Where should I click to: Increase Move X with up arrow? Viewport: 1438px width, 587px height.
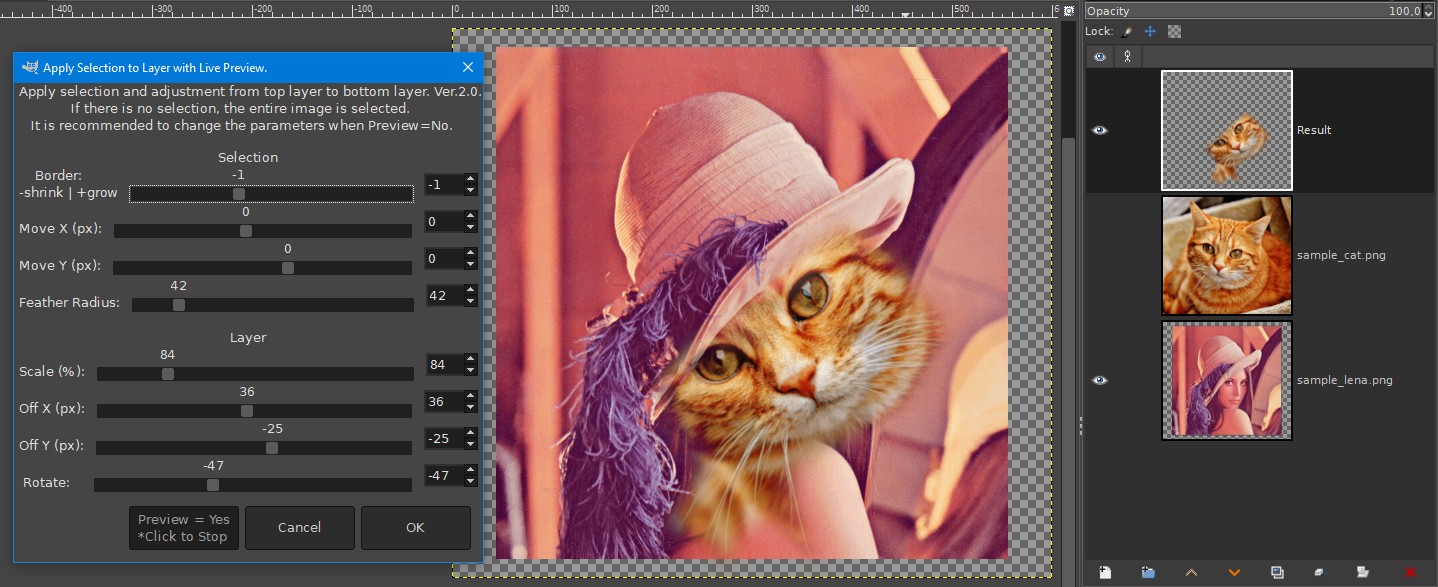coord(471,217)
